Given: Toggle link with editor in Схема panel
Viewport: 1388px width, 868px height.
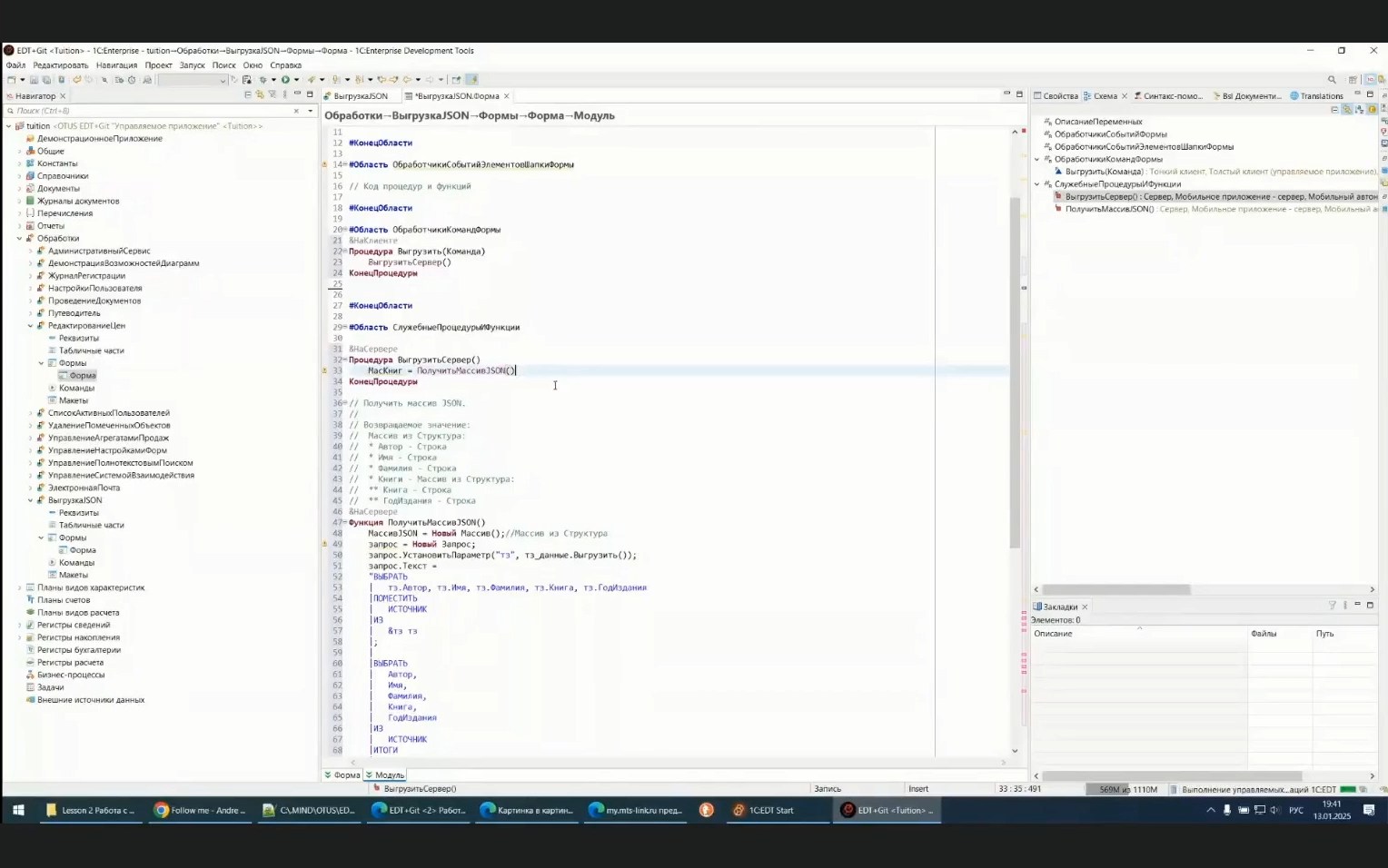Looking at the screenshot, I should [x=1347, y=110].
